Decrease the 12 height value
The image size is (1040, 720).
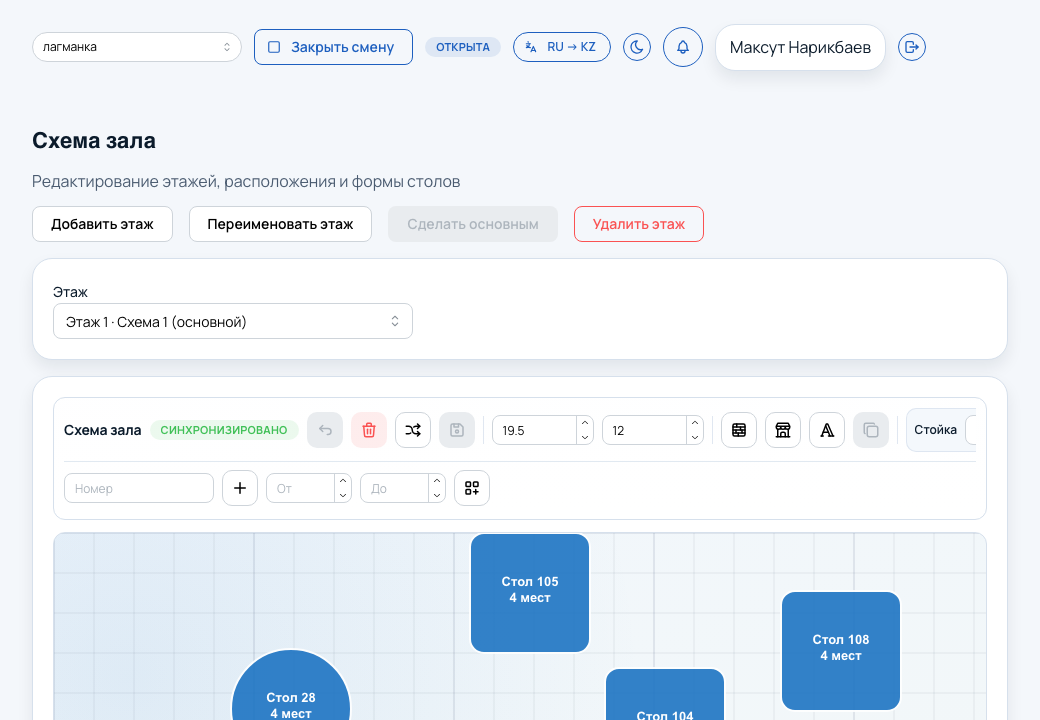click(694, 438)
